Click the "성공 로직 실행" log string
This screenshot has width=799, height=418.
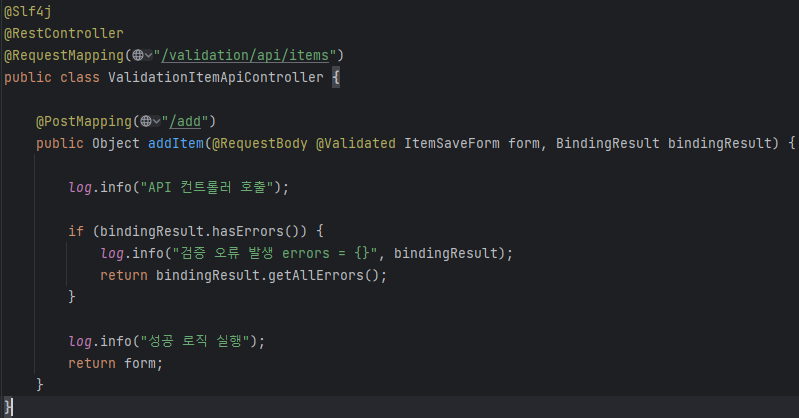point(195,341)
